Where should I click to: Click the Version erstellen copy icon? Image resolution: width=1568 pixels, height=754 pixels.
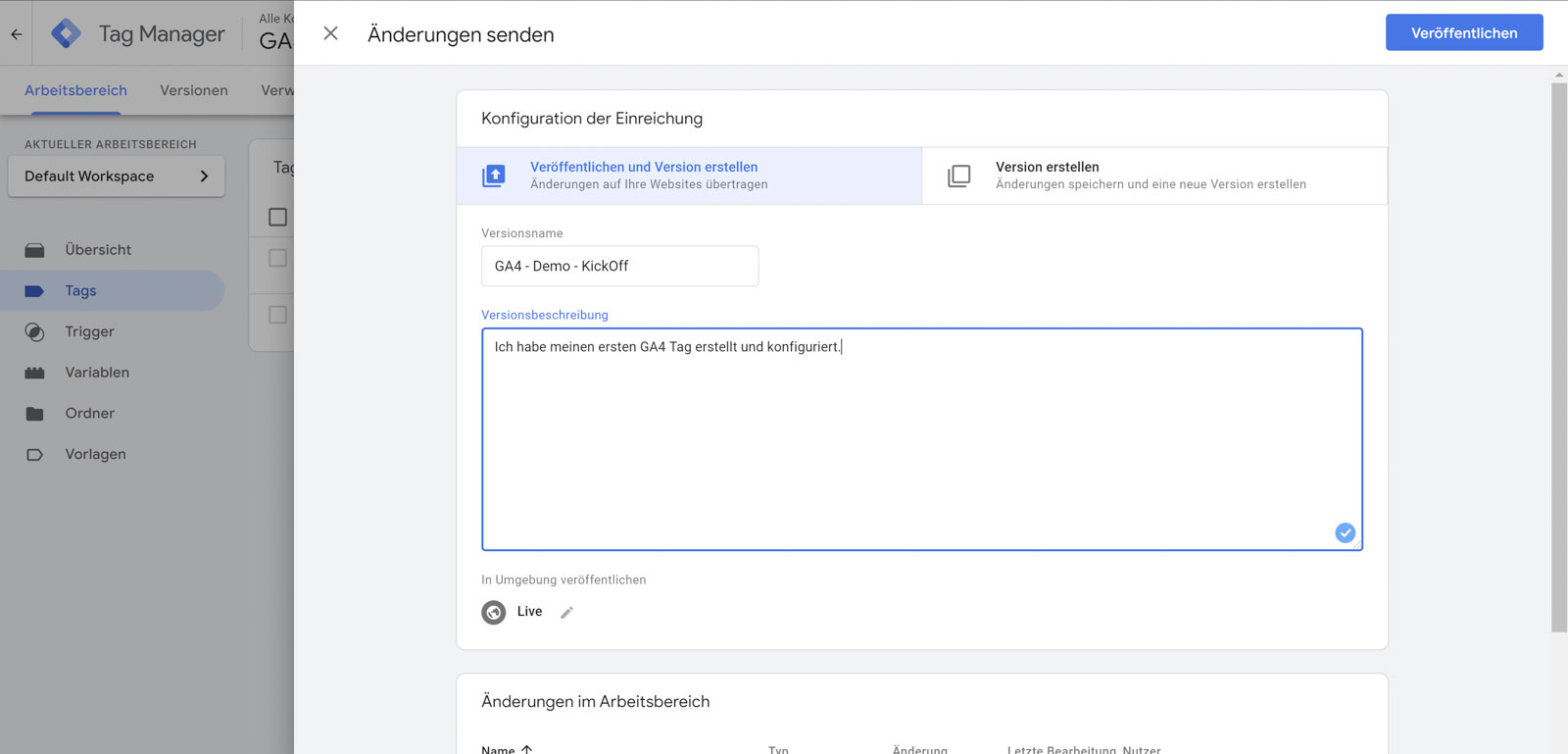pos(959,176)
